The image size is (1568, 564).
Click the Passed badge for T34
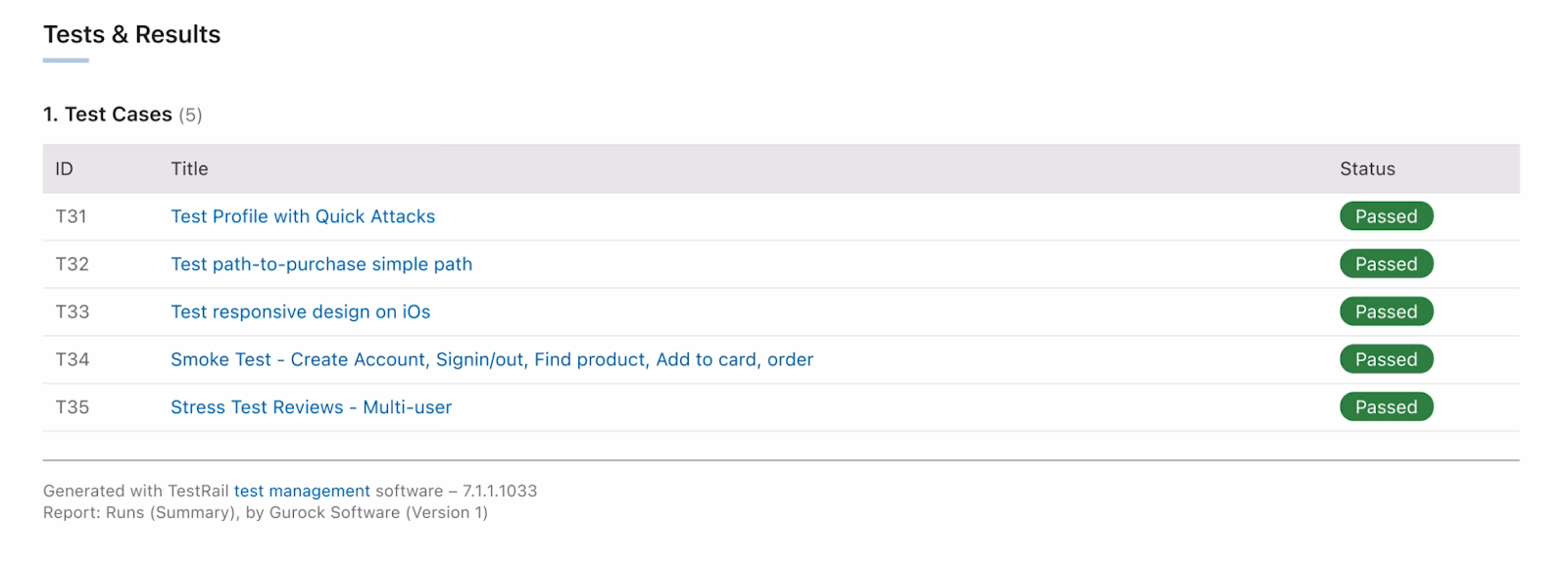1386,359
